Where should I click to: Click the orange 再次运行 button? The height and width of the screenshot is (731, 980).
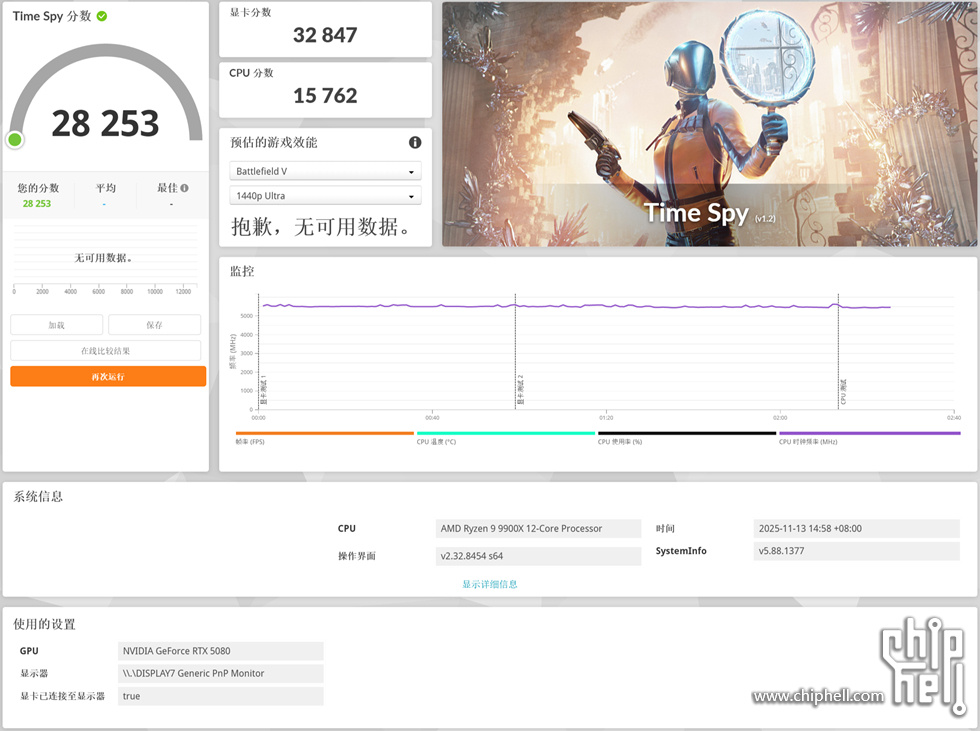[108, 377]
